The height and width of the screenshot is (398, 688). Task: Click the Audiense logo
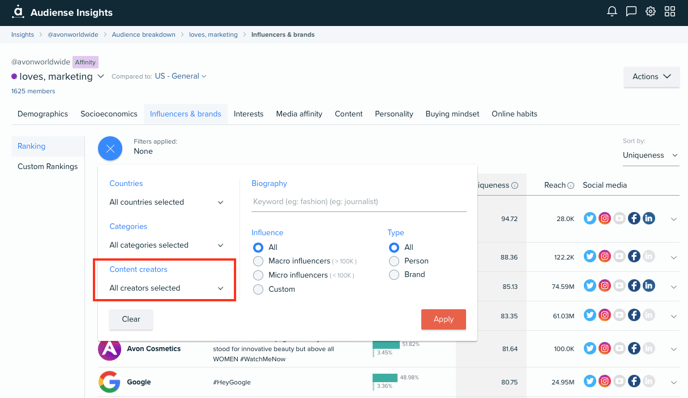click(18, 11)
